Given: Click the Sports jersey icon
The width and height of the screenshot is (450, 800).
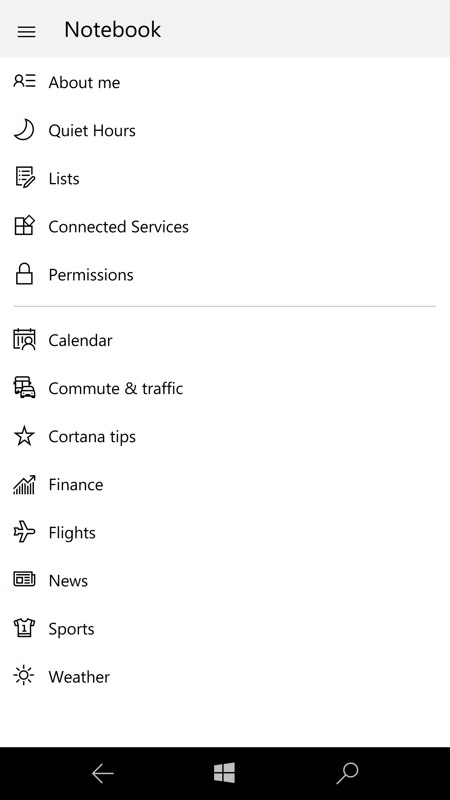Looking at the screenshot, I should tap(24, 628).
